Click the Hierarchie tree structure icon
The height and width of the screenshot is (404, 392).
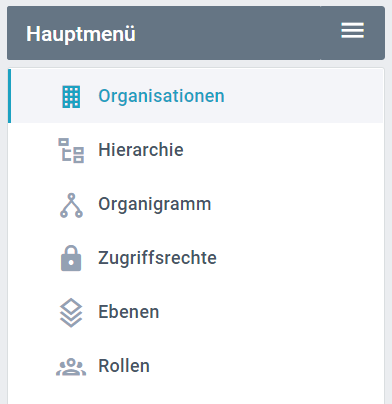pyautogui.click(x=71, y=150)
